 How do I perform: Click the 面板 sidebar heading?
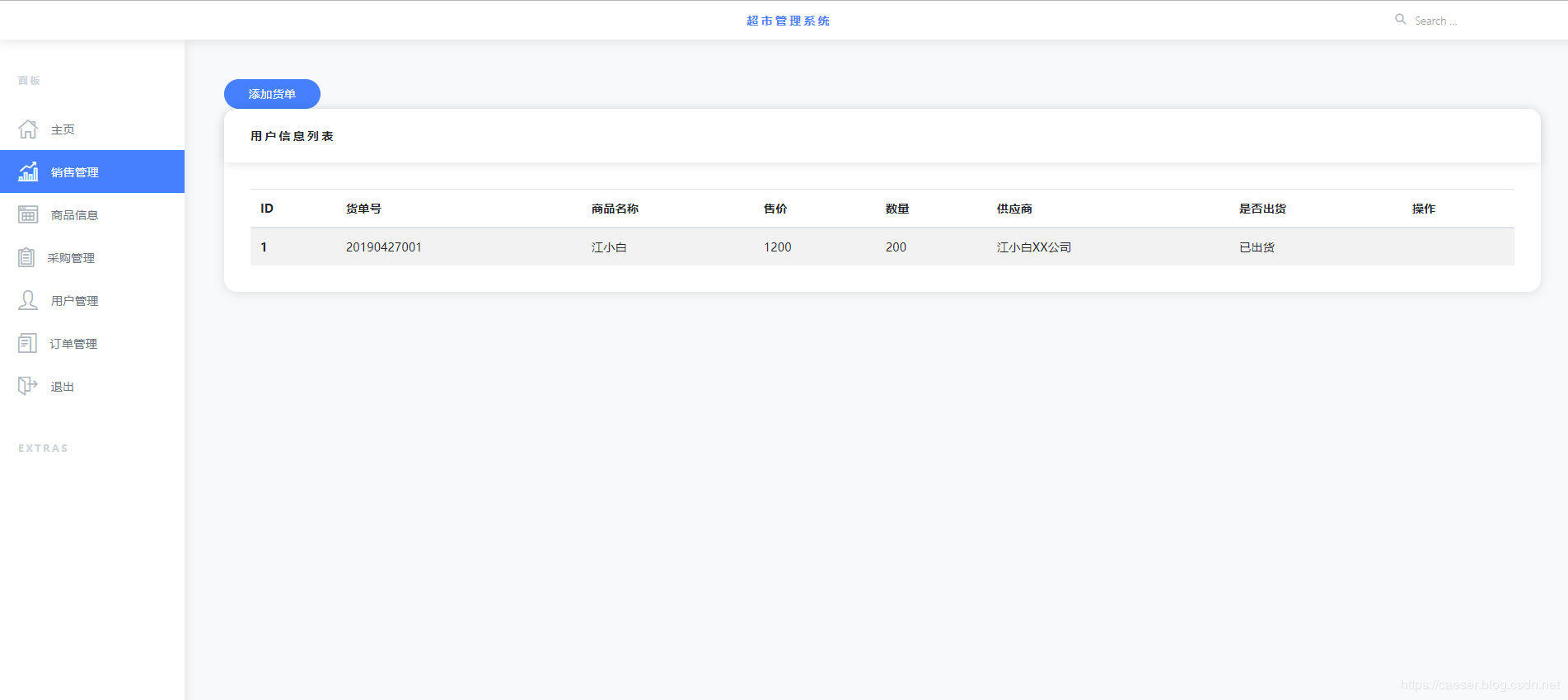29,80
